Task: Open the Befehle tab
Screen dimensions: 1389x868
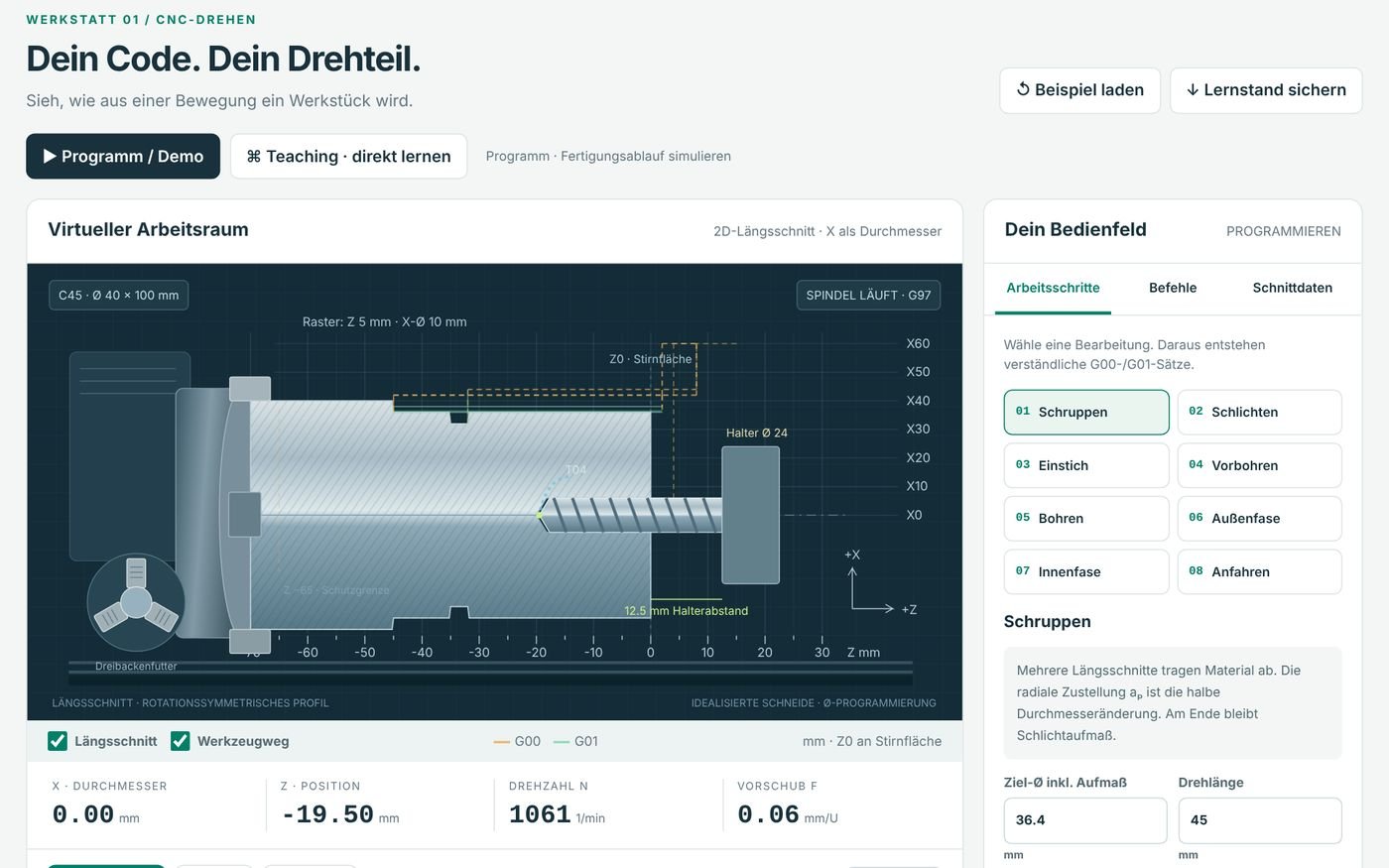Action: (x=1173, y=288)
